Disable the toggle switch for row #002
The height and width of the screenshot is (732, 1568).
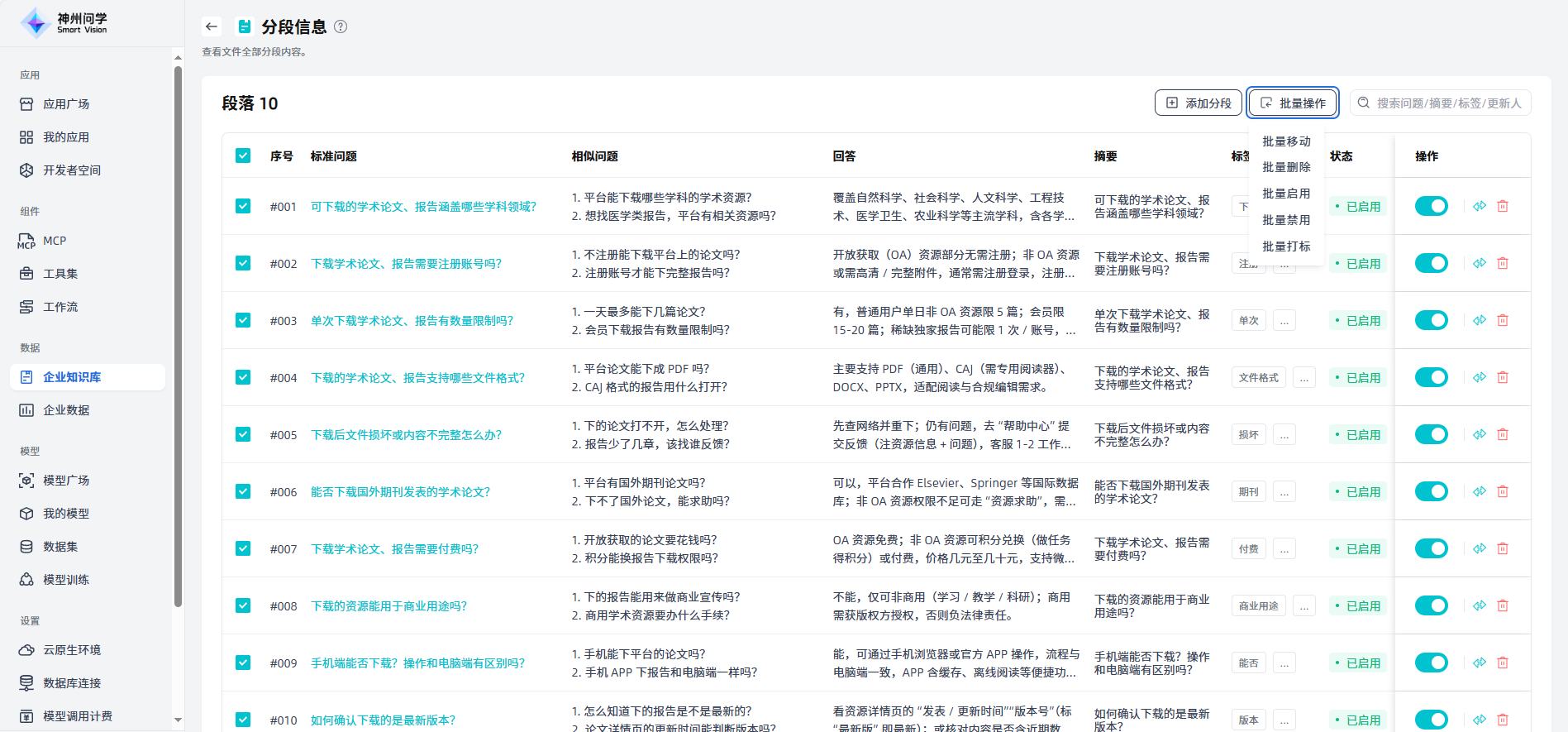pyautogui.click(x=1431, y=263)
